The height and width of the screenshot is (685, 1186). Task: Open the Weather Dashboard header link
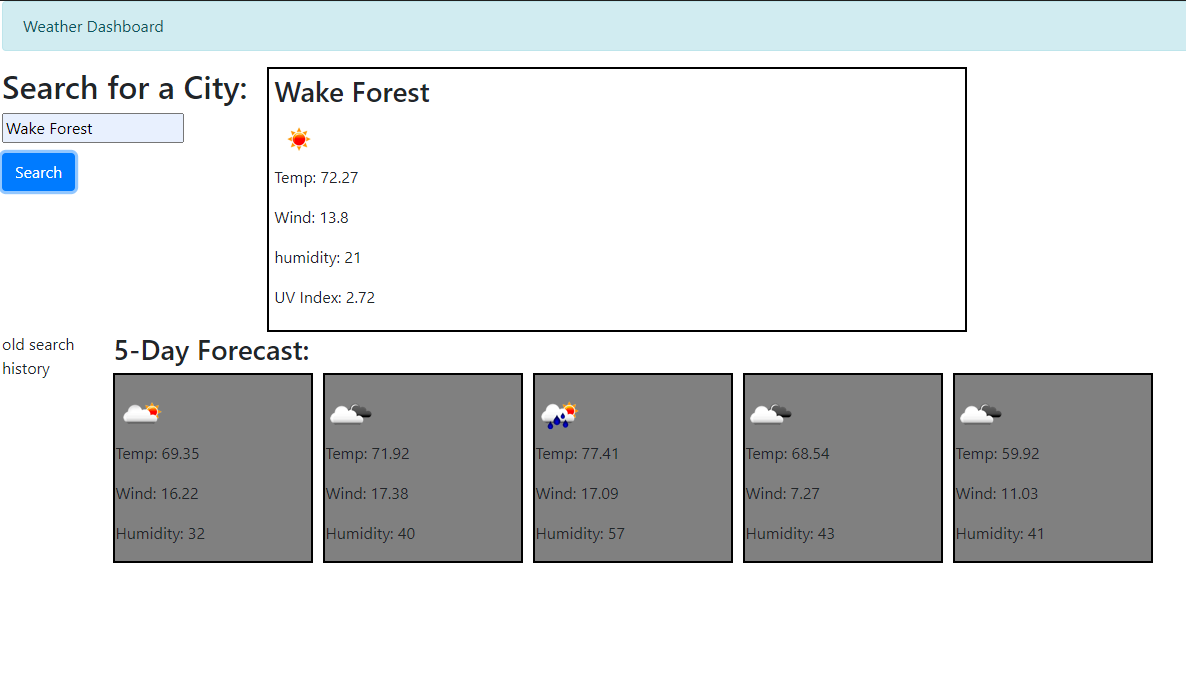[x=93, y=26]
